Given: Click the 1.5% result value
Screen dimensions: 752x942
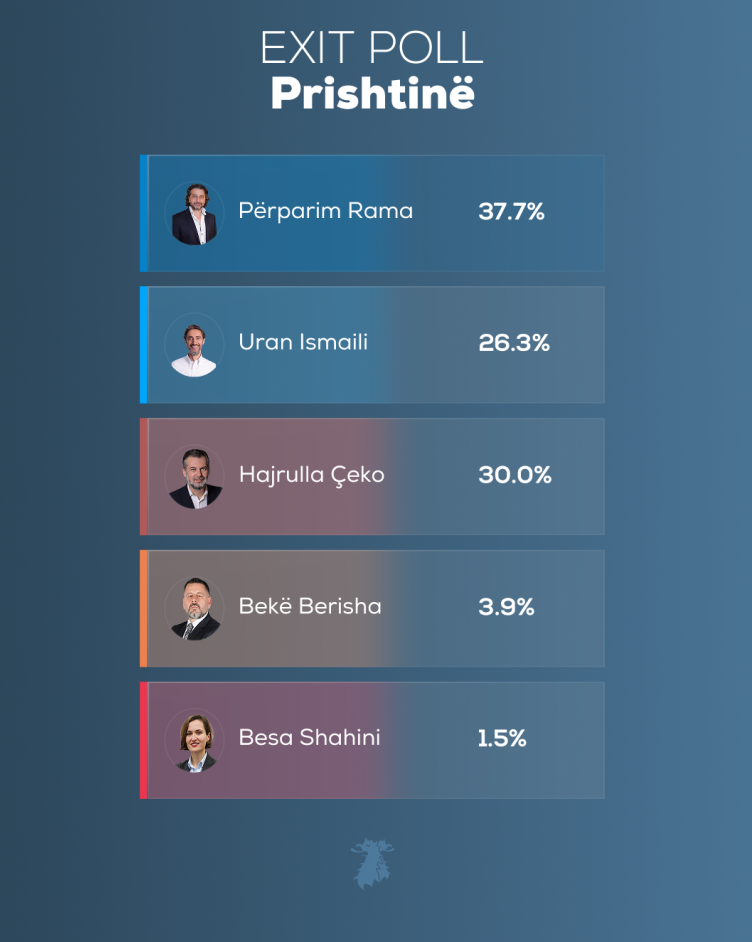Looking at the screenshot, I should 502,739.
